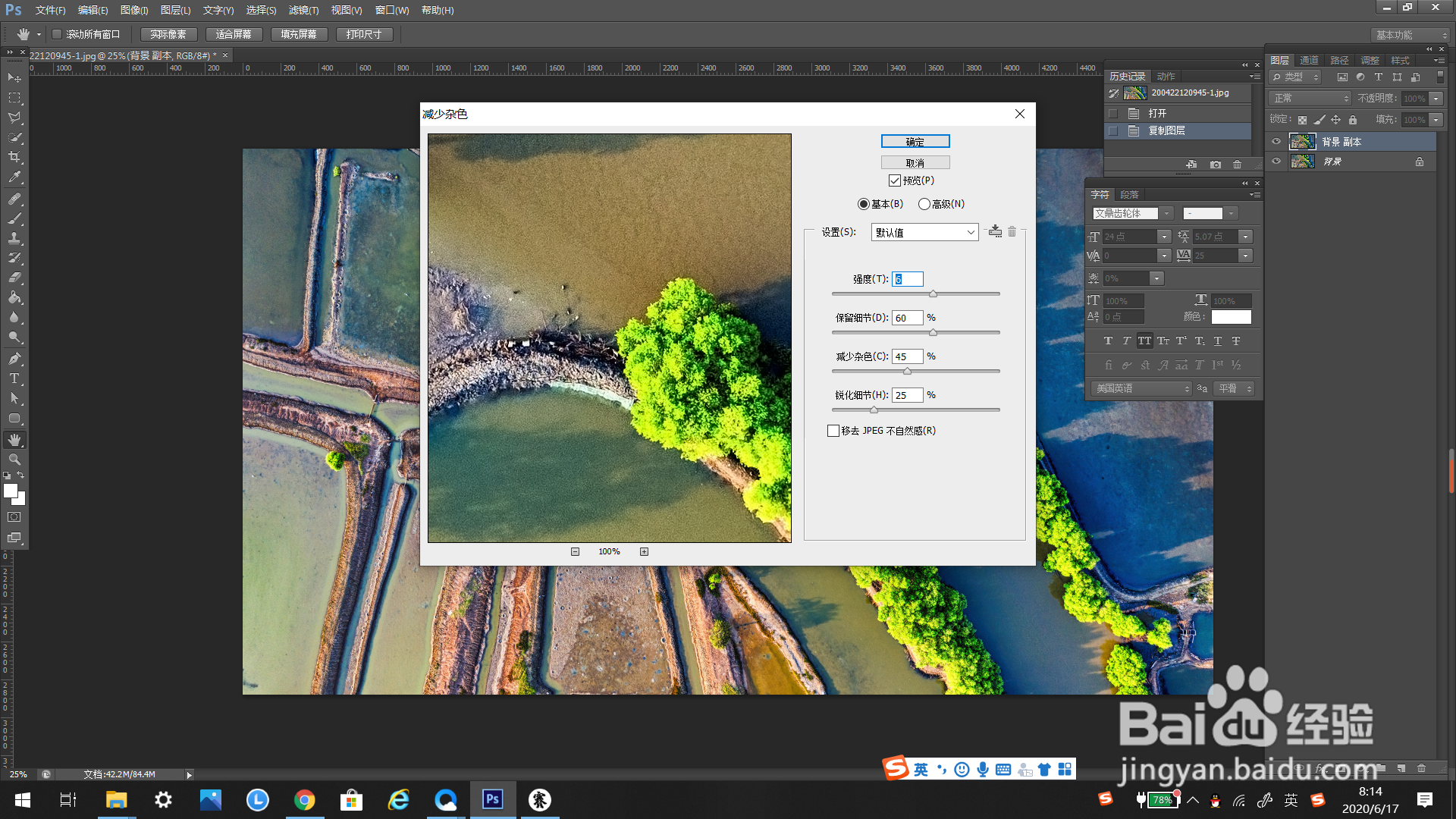Open the 滤镜(T) menu
Viewport: 1456px width, 819px height.
tap(303, 11)
